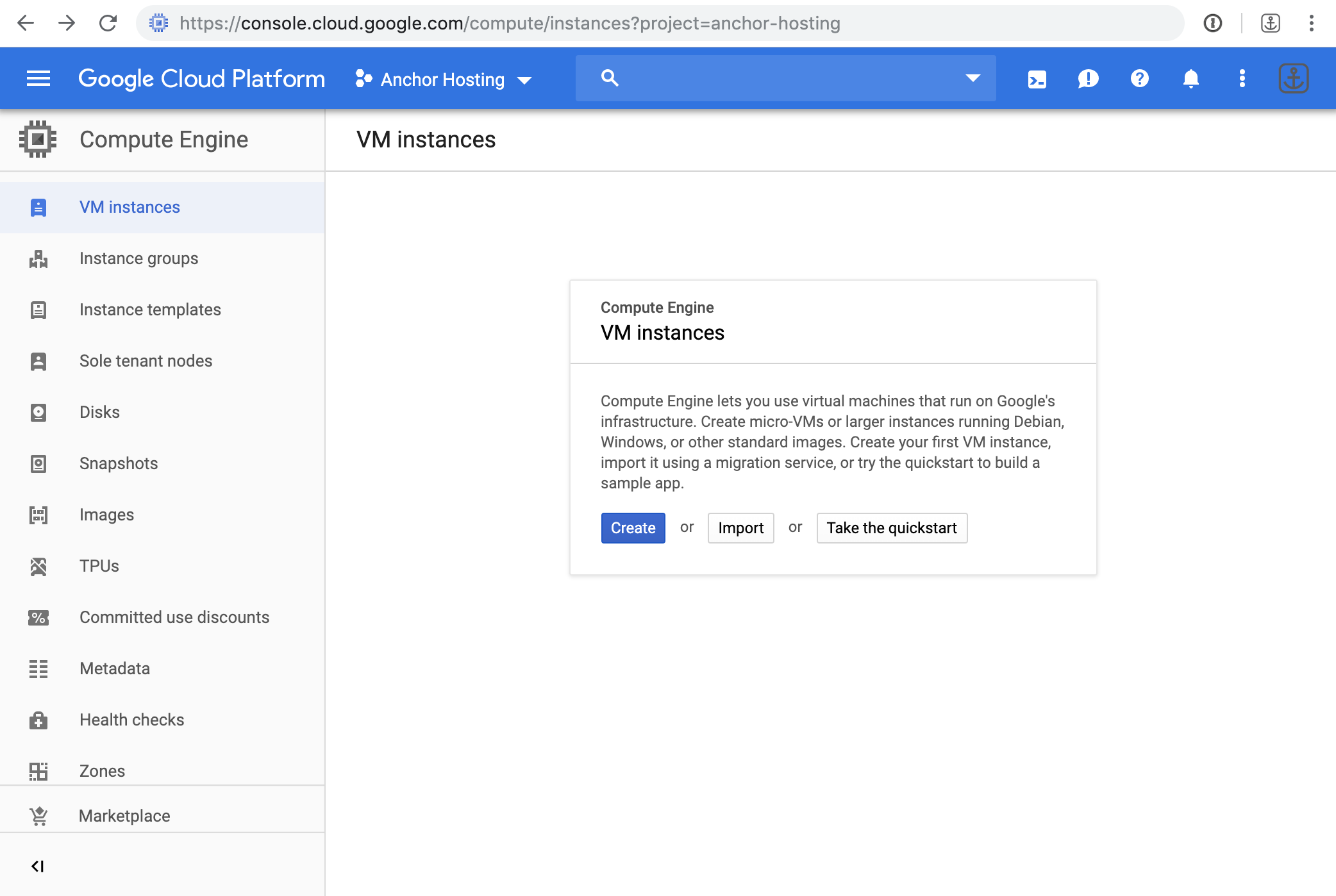Open Metadata in the sidebar
The width and height of the screenshot is (1336, 896).
(162, 669)
